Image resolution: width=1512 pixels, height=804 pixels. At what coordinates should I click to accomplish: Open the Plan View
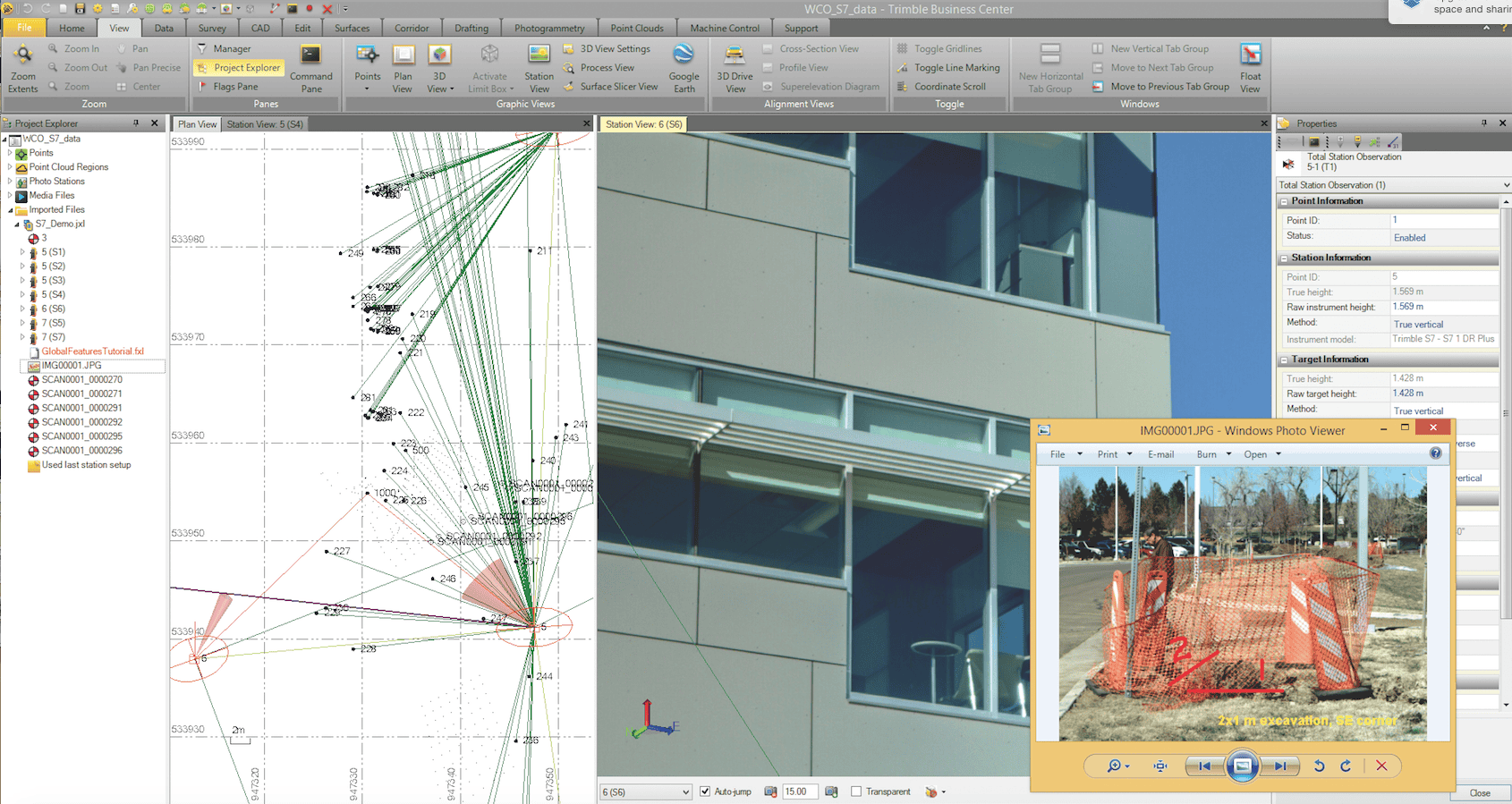click(x=403, y=68)
